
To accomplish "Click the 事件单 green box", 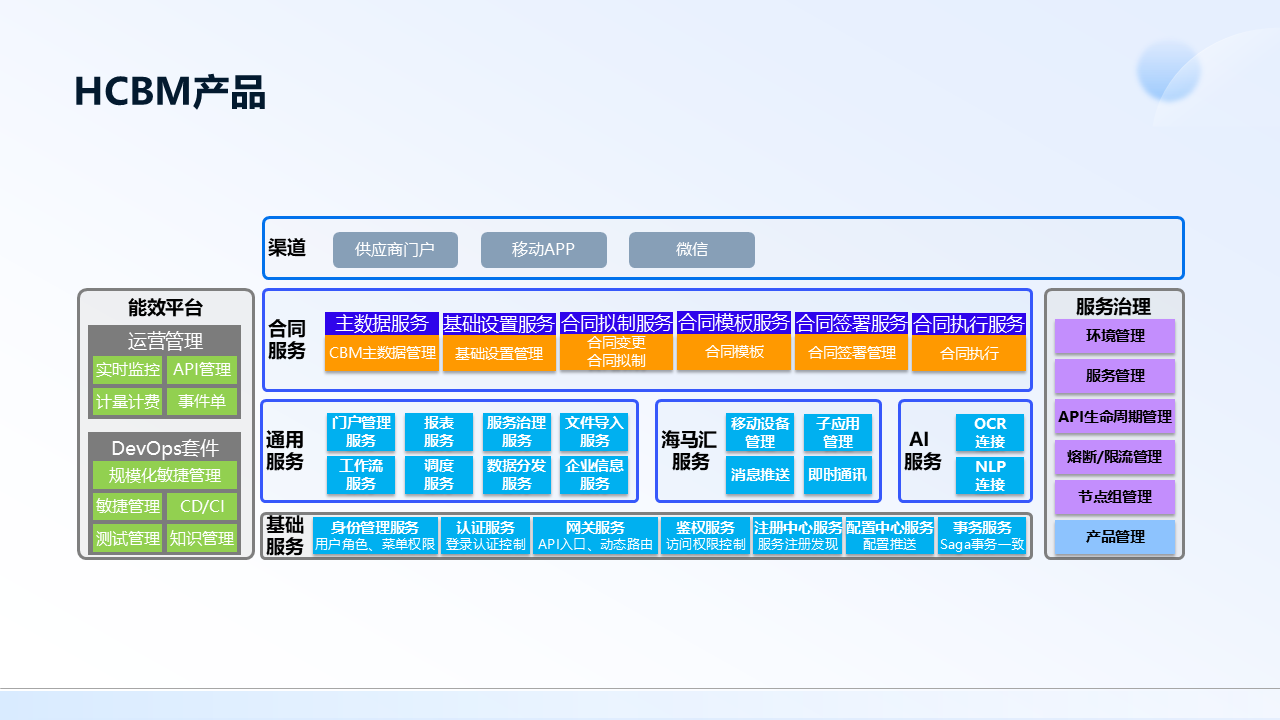I will click(x=202, y=402).
